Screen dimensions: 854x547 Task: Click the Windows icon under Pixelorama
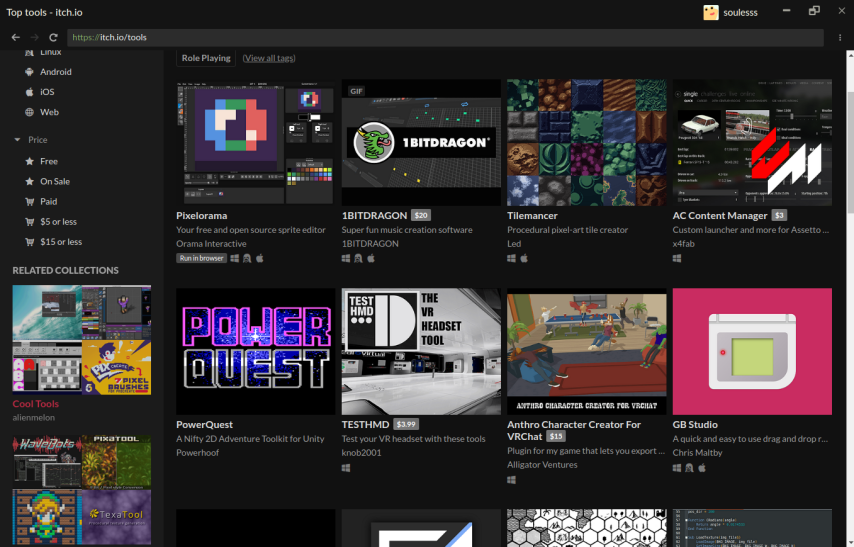coord(235,258)
